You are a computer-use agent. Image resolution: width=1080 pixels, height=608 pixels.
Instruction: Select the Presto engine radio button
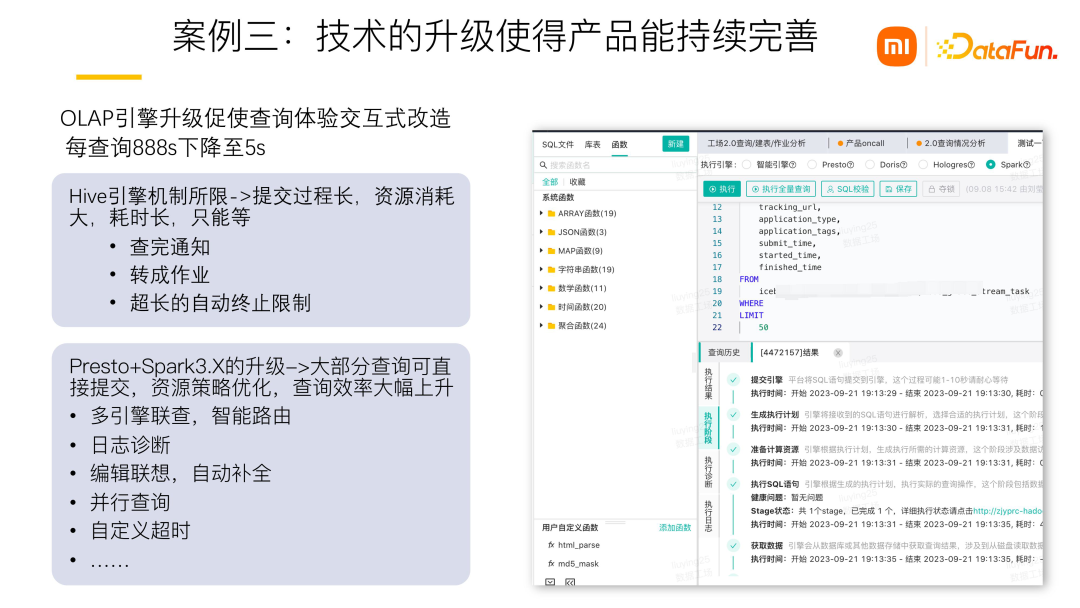pyautogui.click(x=812, y=165)
